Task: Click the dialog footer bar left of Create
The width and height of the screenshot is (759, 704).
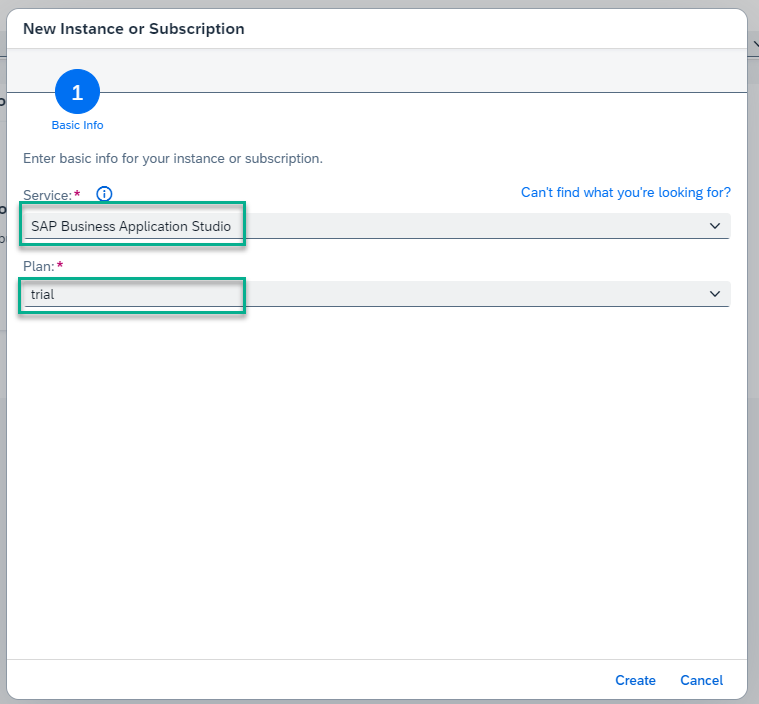Action: pos(300,680)
